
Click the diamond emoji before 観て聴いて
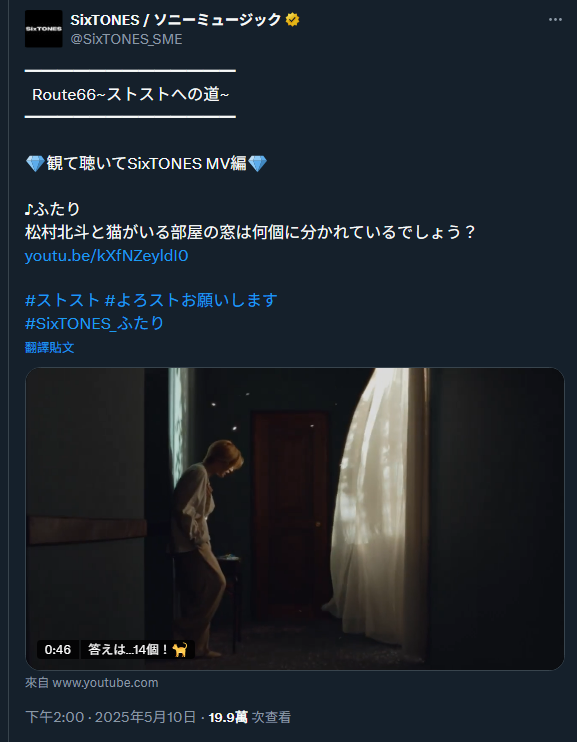pos(35,164)
